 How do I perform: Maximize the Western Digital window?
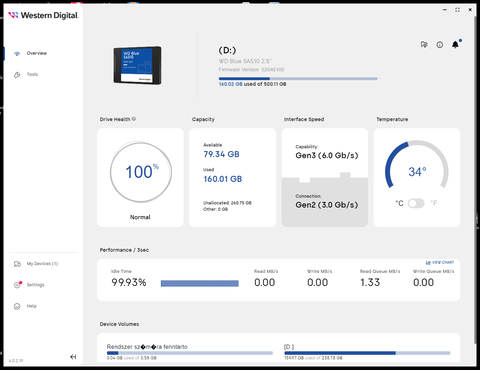click(x=457, y=10)
